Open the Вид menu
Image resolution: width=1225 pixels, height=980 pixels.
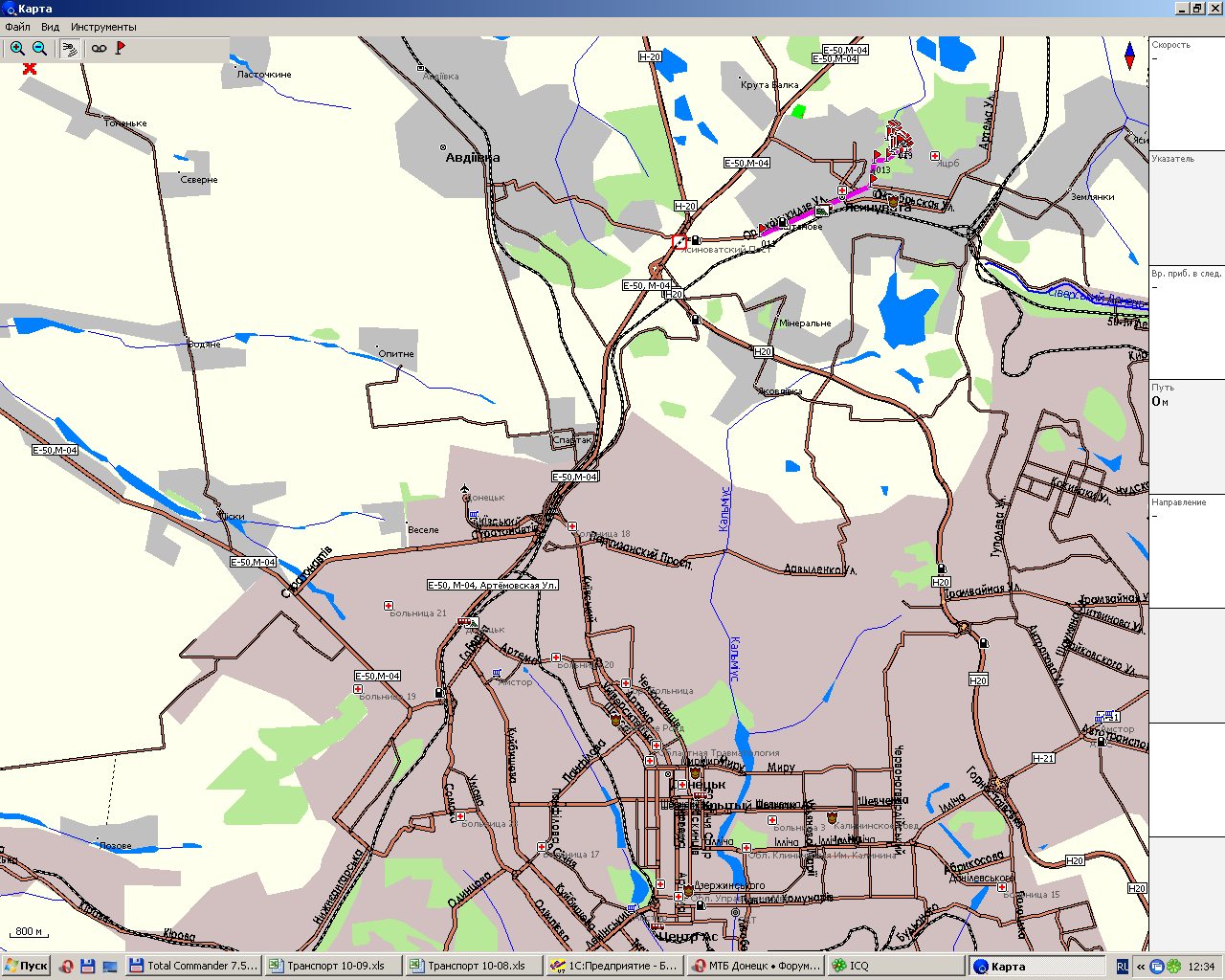click(x=50, y=27)
